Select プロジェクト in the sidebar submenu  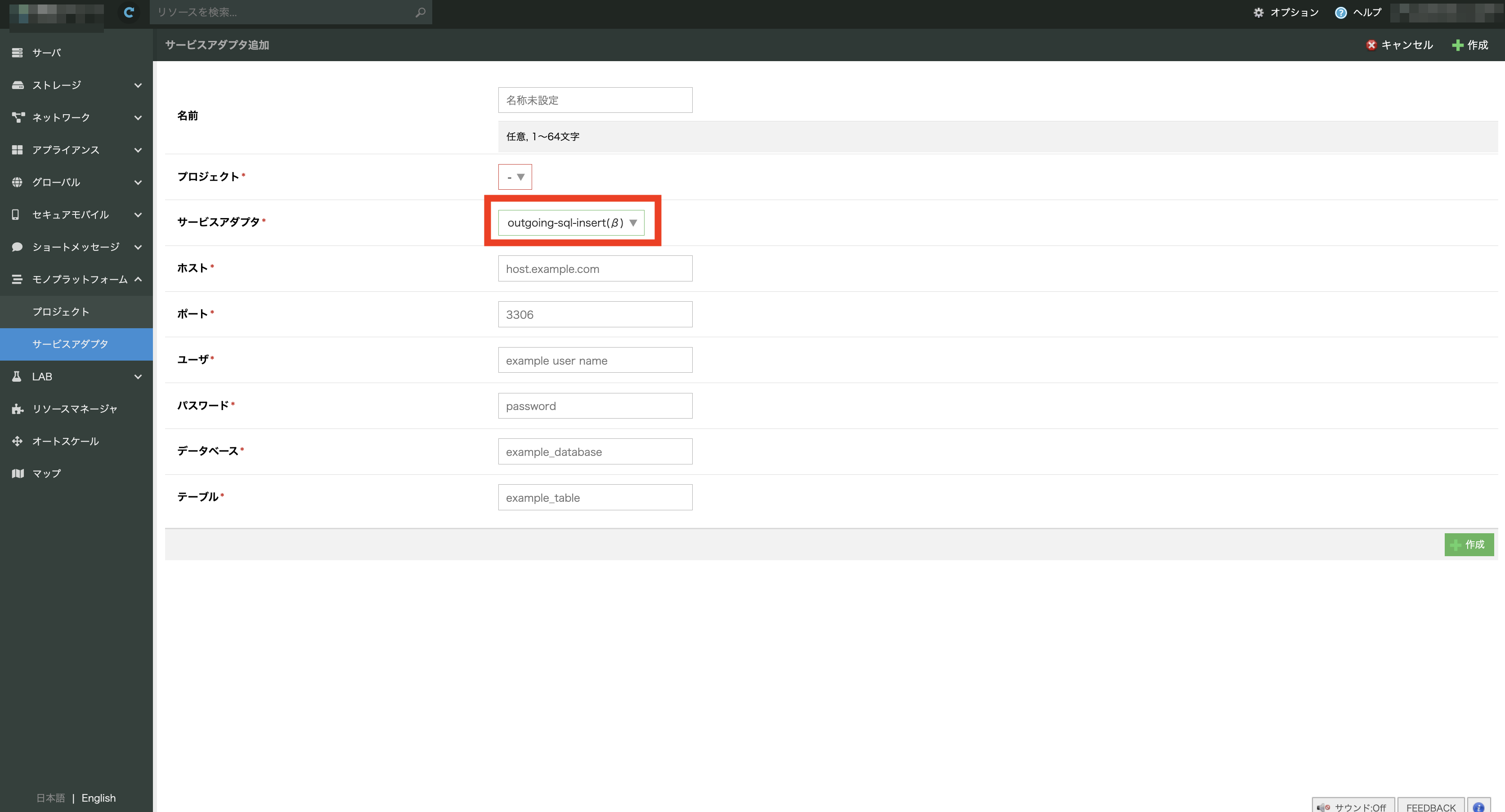61,312
